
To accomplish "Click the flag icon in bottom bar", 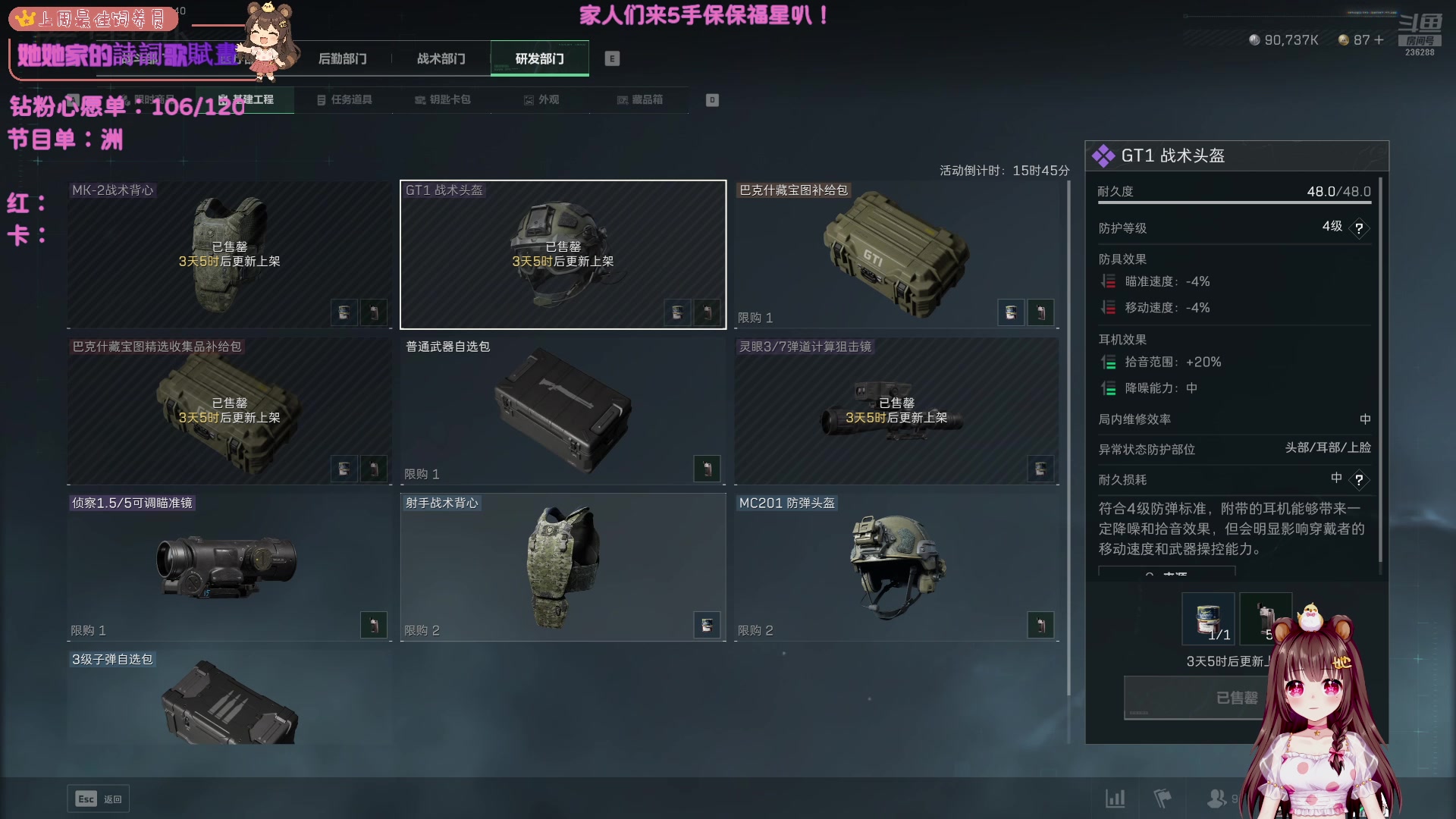I will tap(1162, 798).
